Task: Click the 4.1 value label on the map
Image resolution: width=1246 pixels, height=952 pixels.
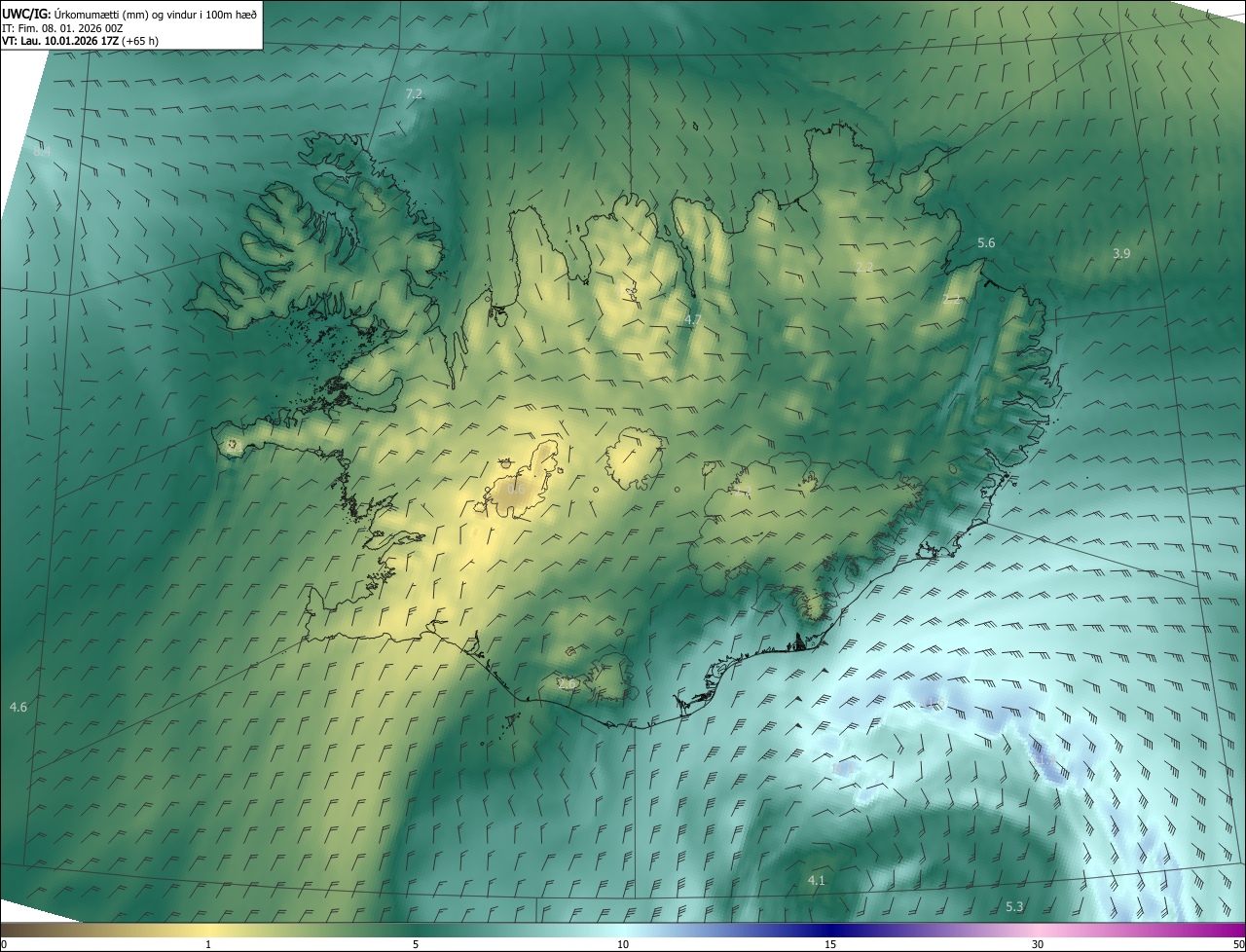Action: point(816,880)
